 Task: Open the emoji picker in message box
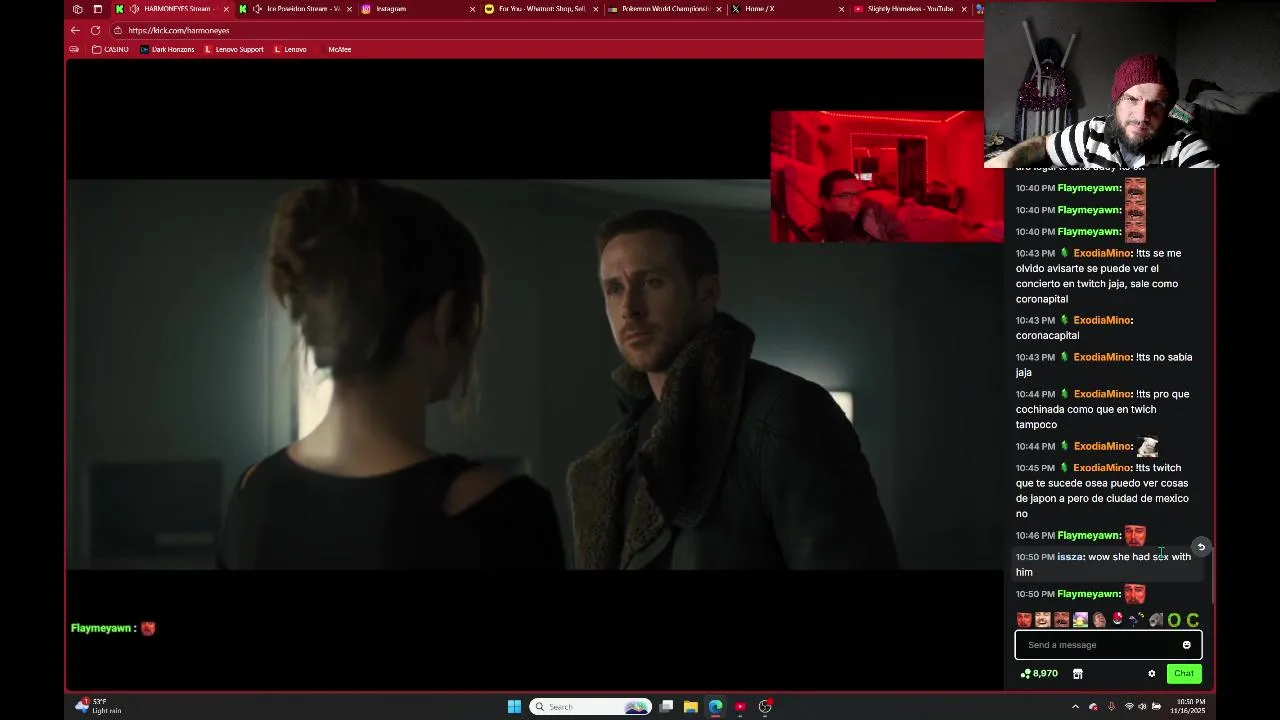[1187, 645]
